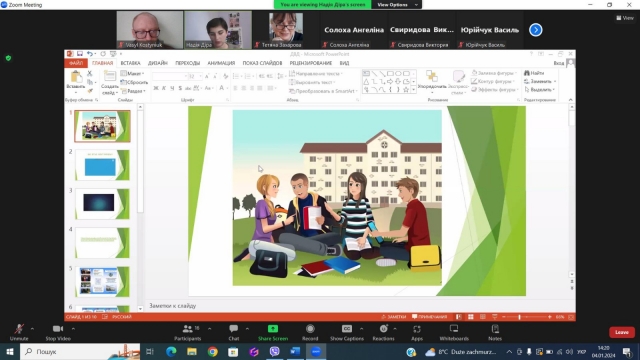Open Google Chrome from the taskbar

212,351
